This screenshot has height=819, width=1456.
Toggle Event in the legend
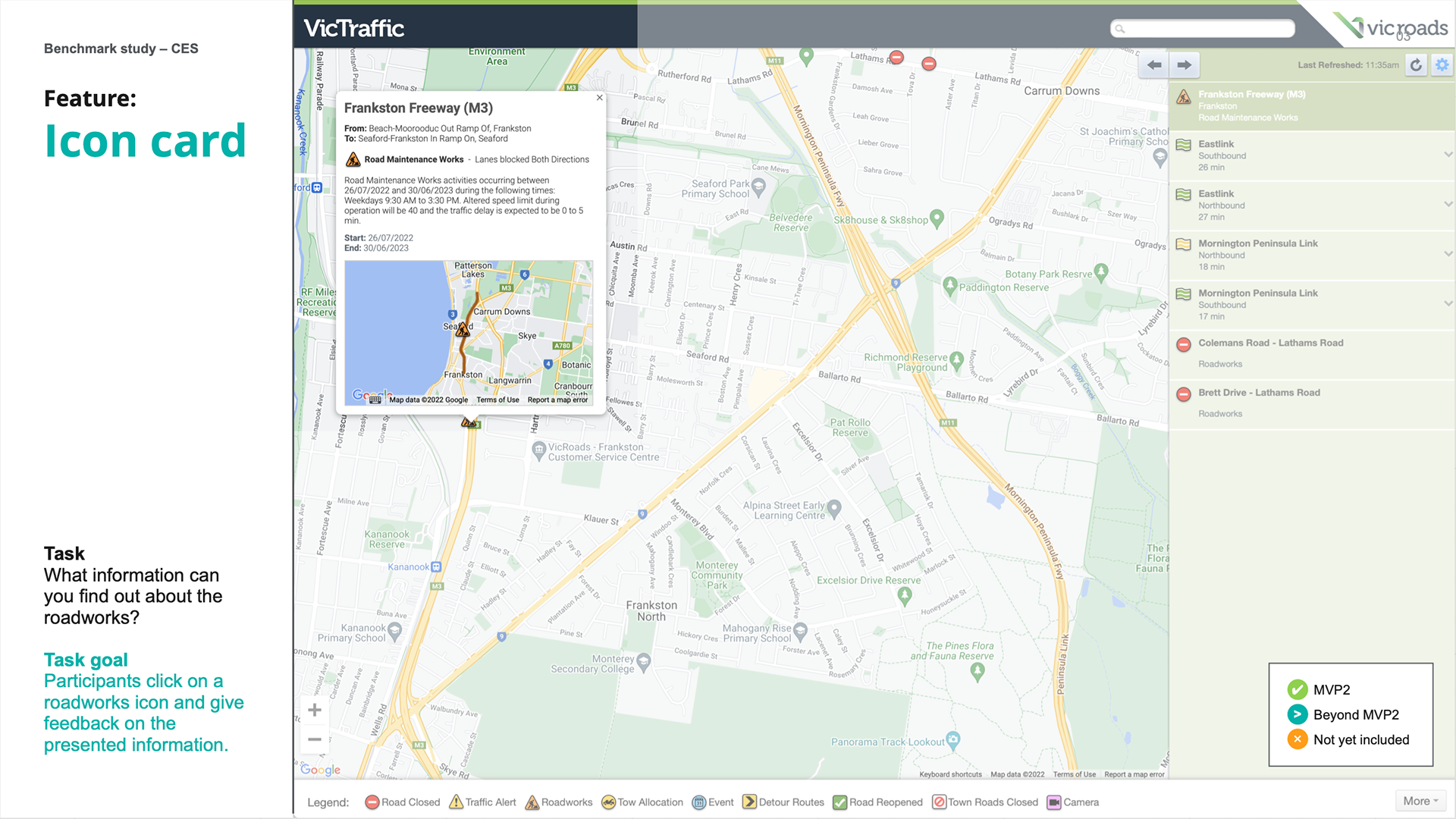[x=713, y=802]
